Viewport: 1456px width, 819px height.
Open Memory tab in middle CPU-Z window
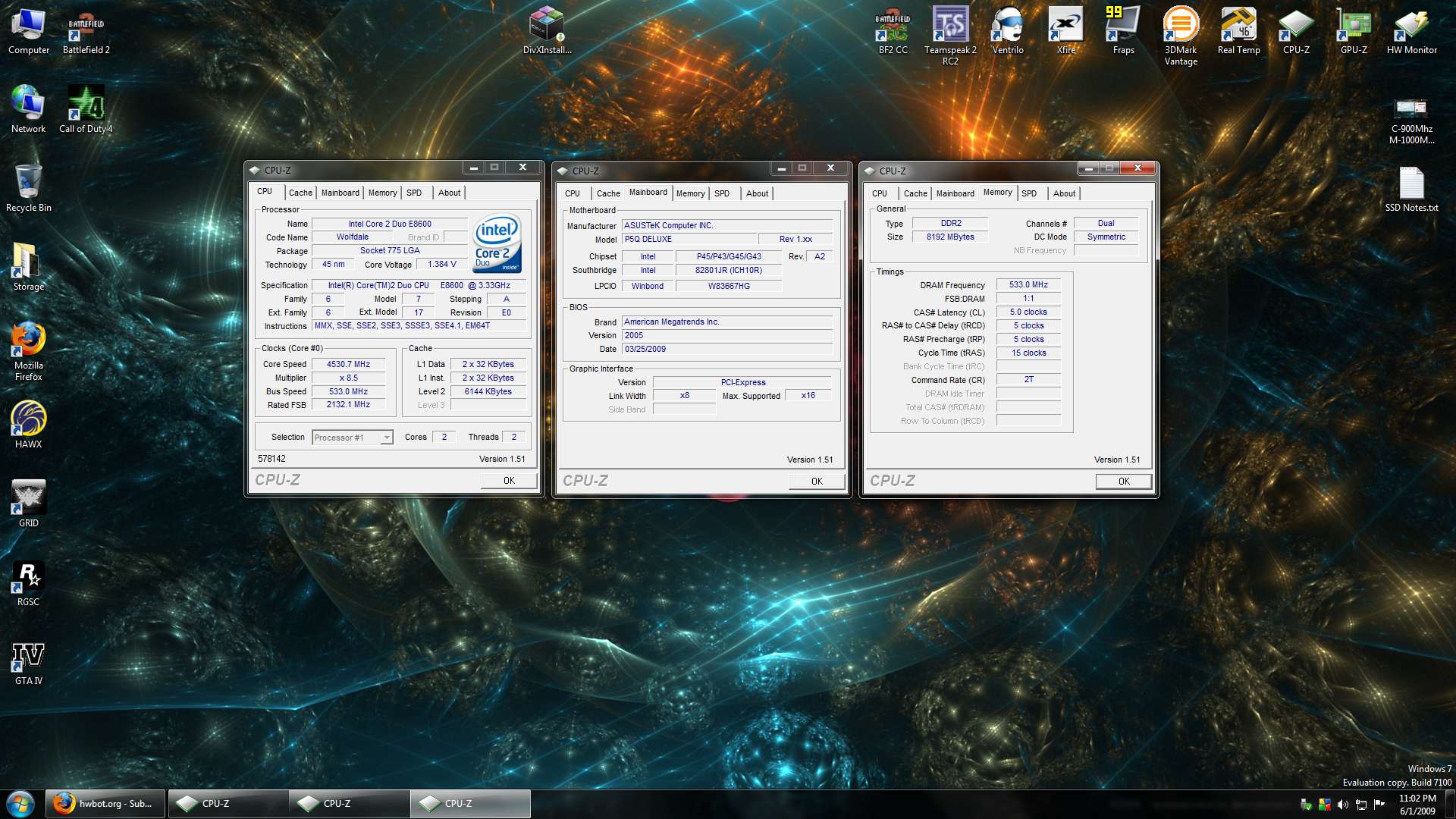coord(690,194)
